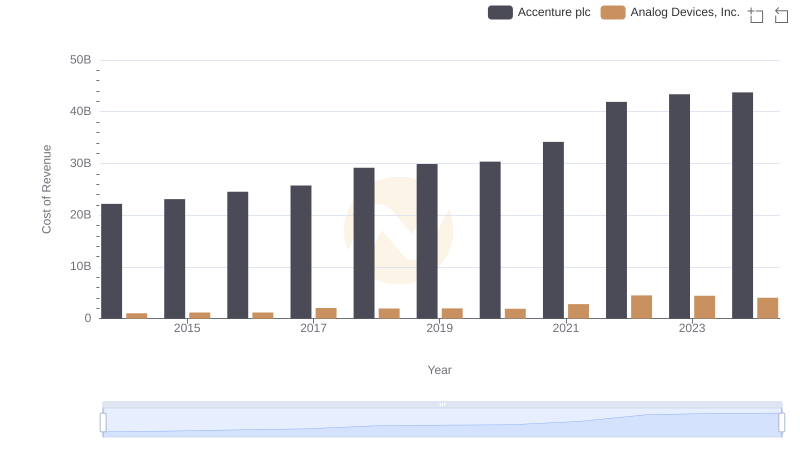Click the Analog Devices bar for 2022
The height and width of the screenshot is (461, 800).
(641, 307)
